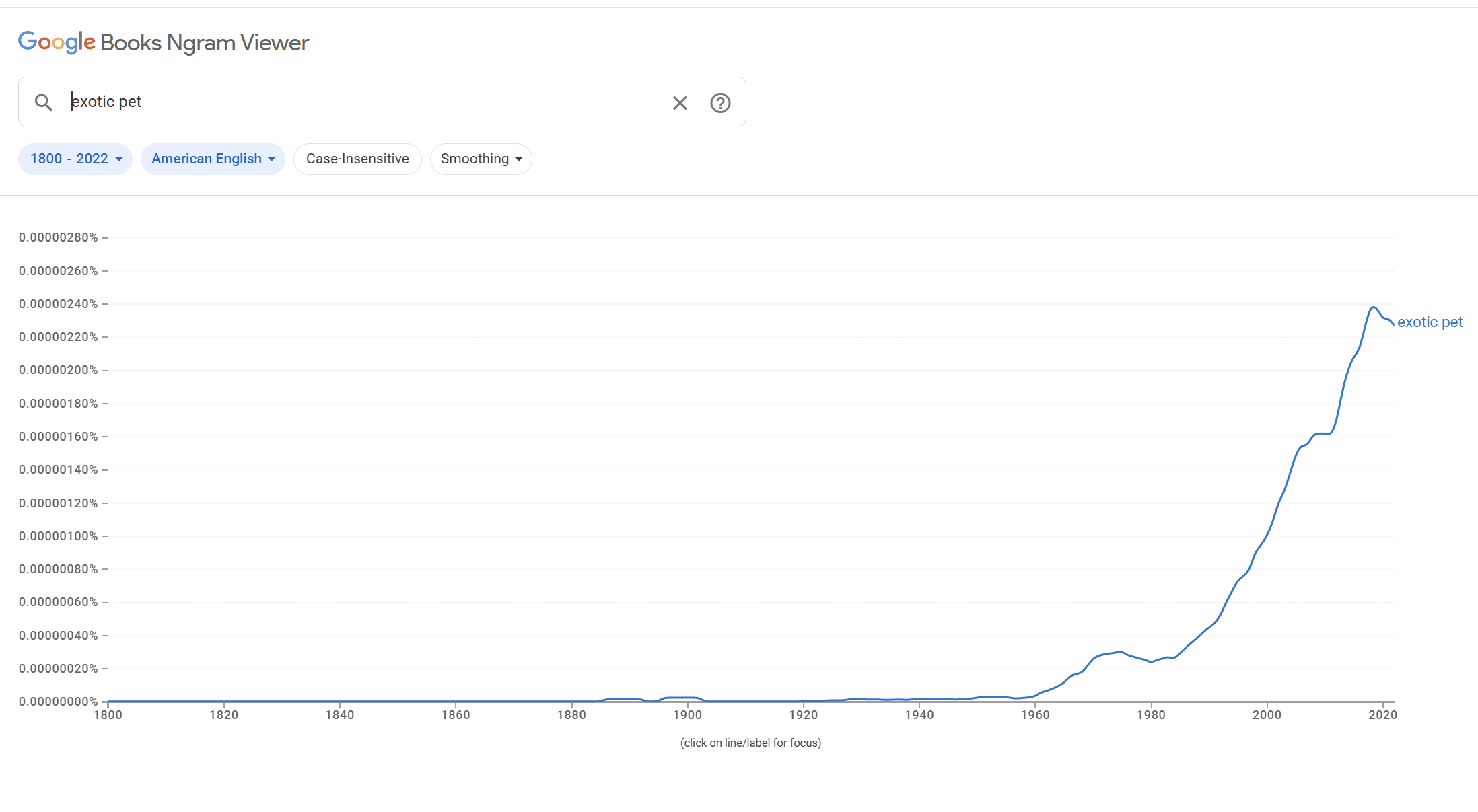Click the 2000 label on the x-axis
Viewport: 1478px width, 812px height.
coord(1267,715)
